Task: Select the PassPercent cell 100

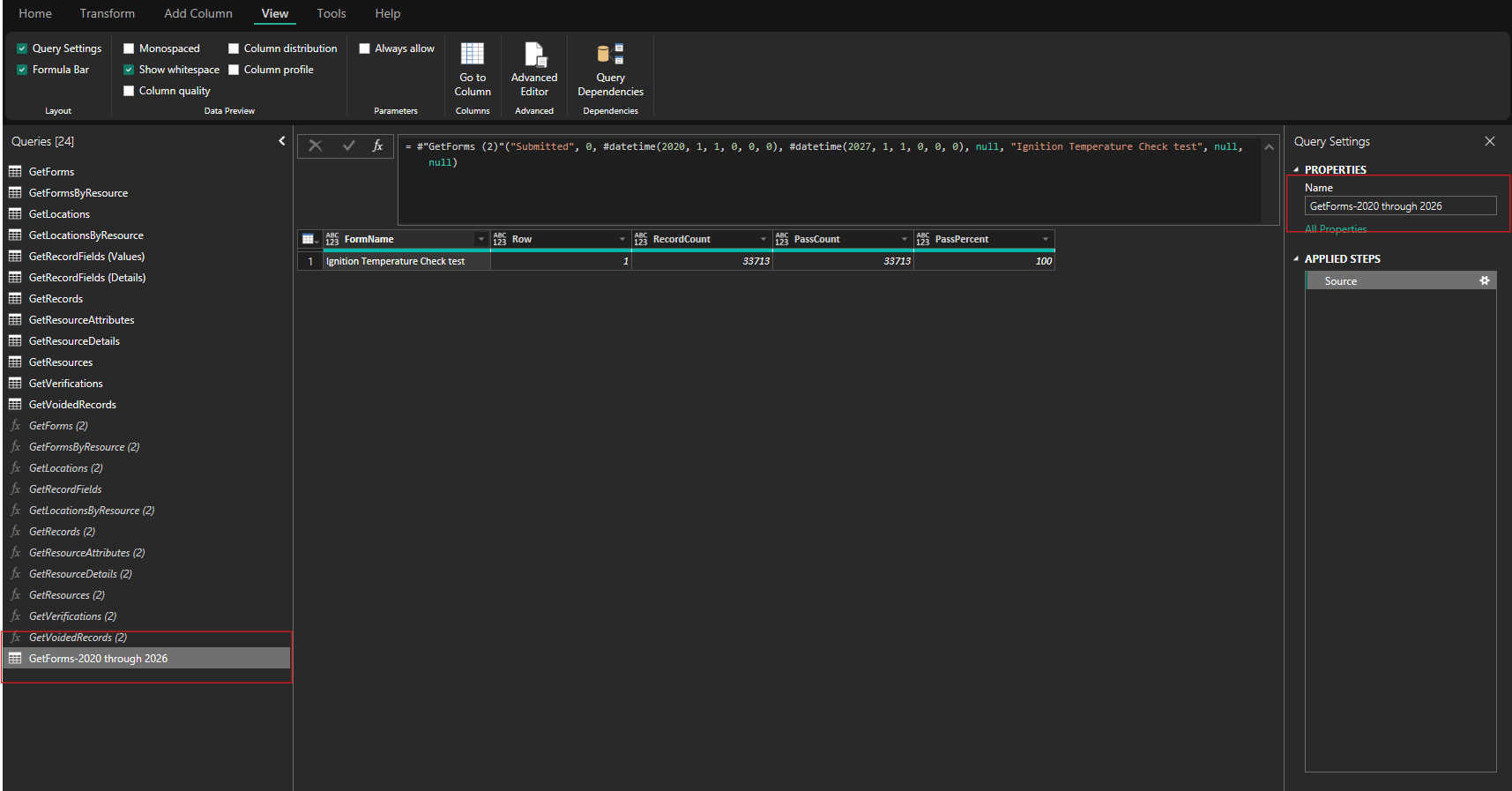Action: coord(984,261)
